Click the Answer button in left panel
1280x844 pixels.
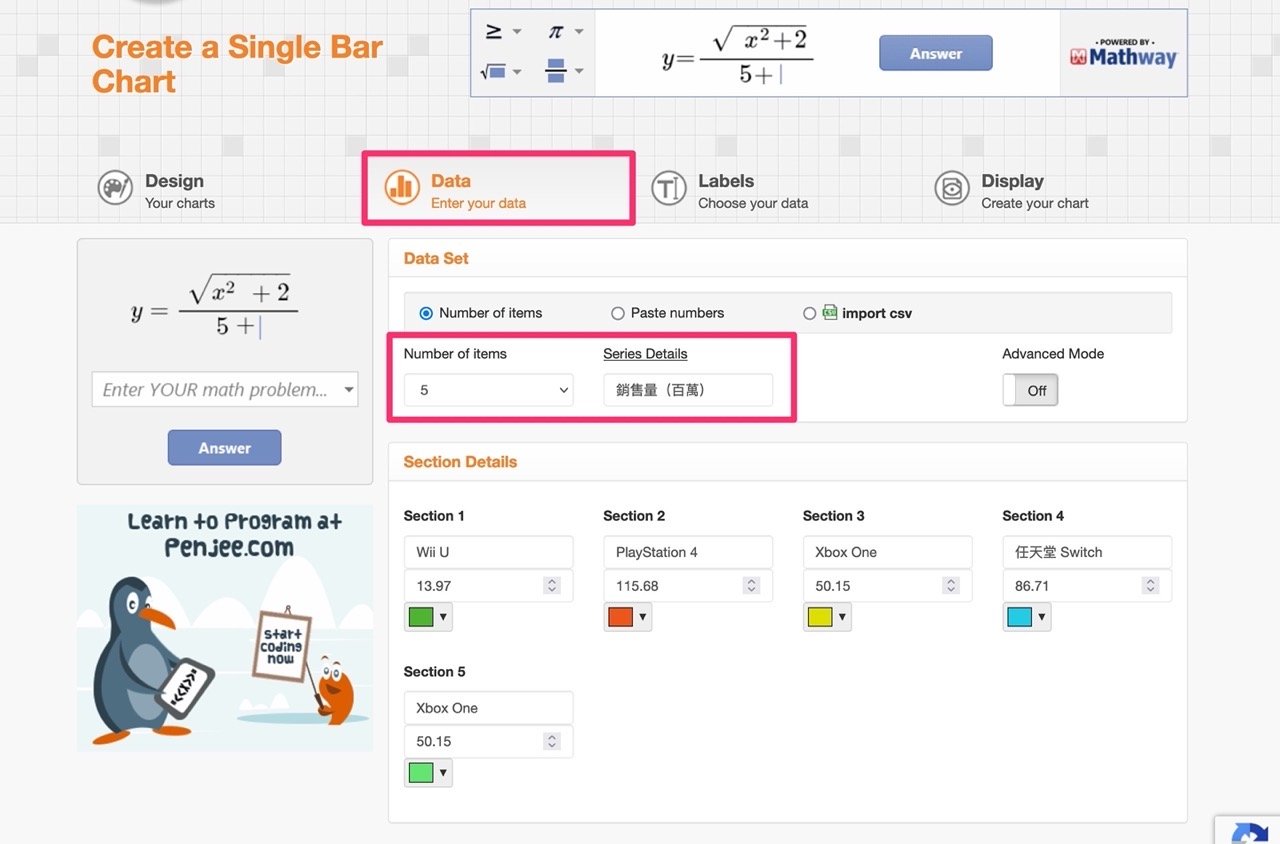click(224, 448)
